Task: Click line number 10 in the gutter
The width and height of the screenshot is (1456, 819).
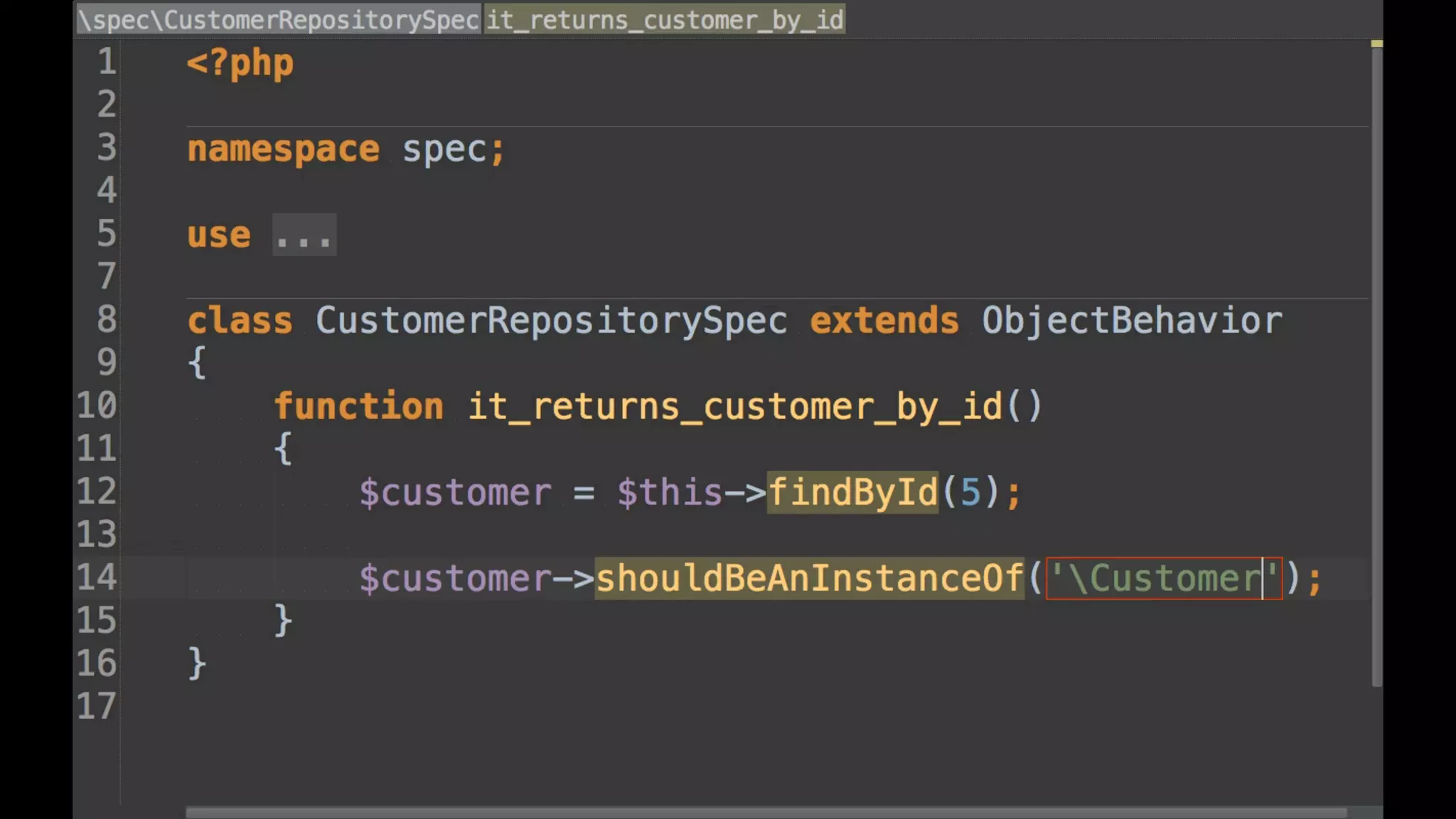Action: [x=96, y=406]
